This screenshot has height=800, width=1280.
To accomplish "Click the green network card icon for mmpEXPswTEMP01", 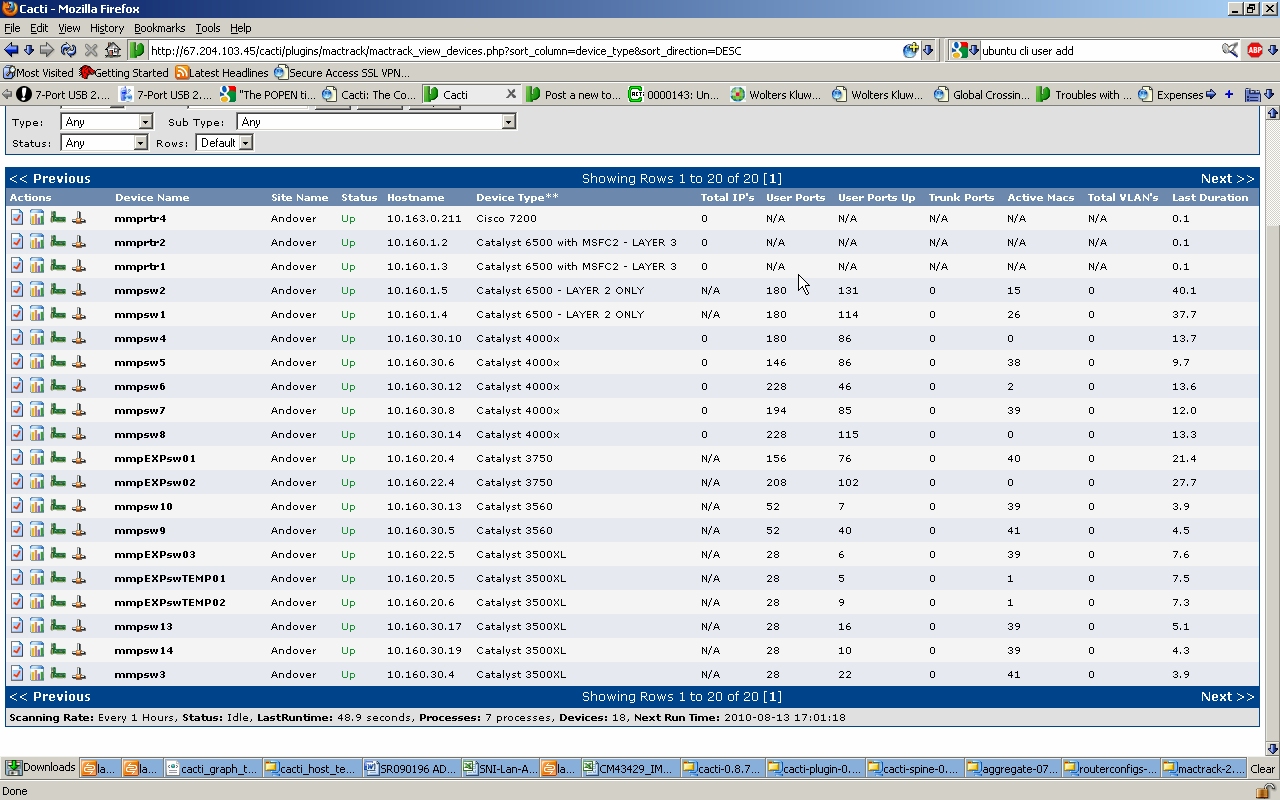I will [x=58, y=578].
